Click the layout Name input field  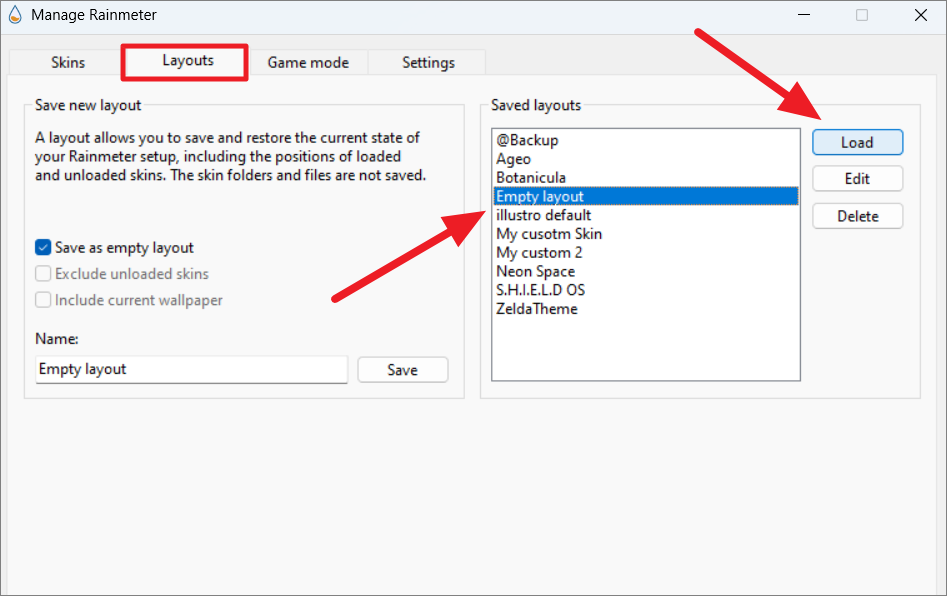[191, 370]
